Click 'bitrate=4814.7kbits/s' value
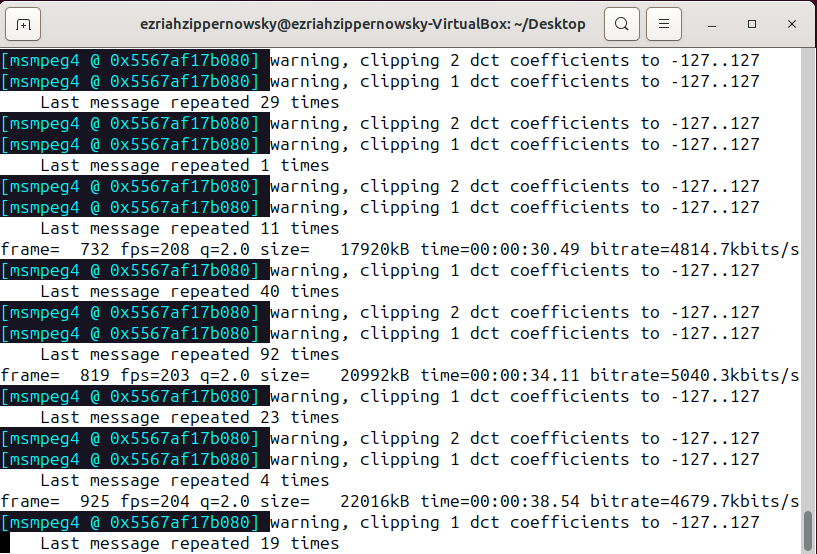 click(x=695, y=249)
